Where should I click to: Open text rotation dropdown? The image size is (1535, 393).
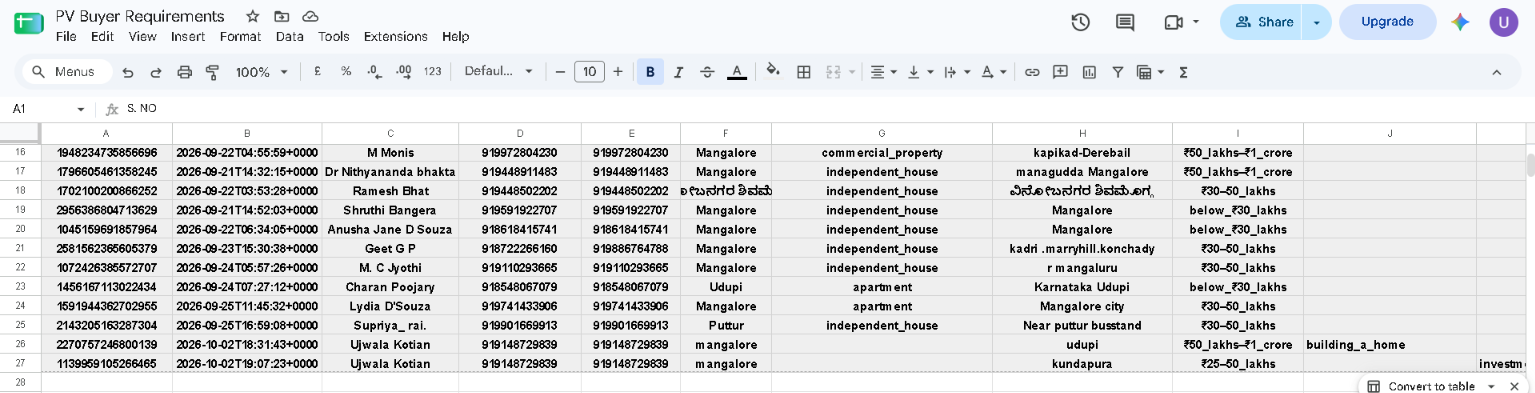[x=993, y=72]
